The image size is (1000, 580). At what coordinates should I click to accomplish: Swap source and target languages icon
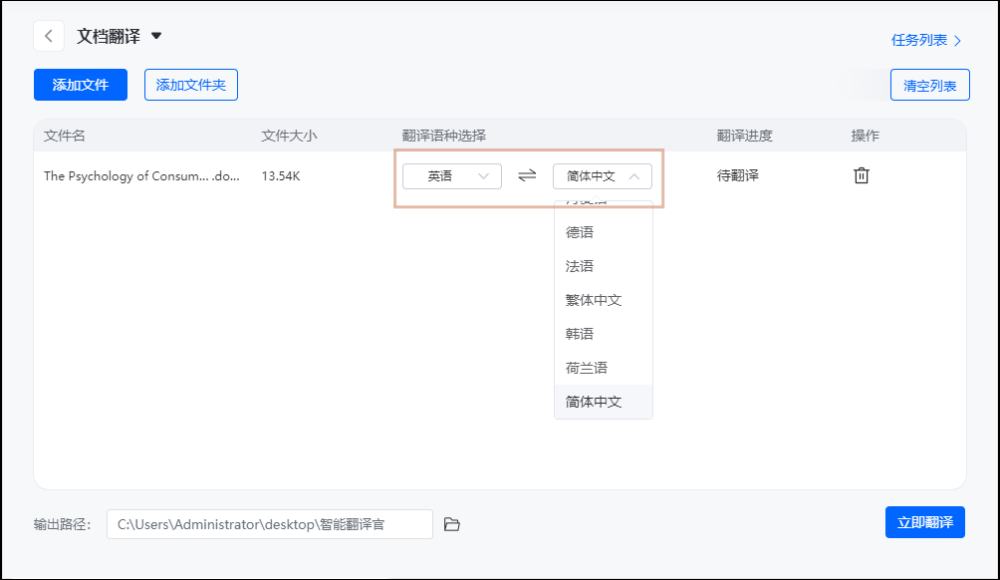(527, 176)
